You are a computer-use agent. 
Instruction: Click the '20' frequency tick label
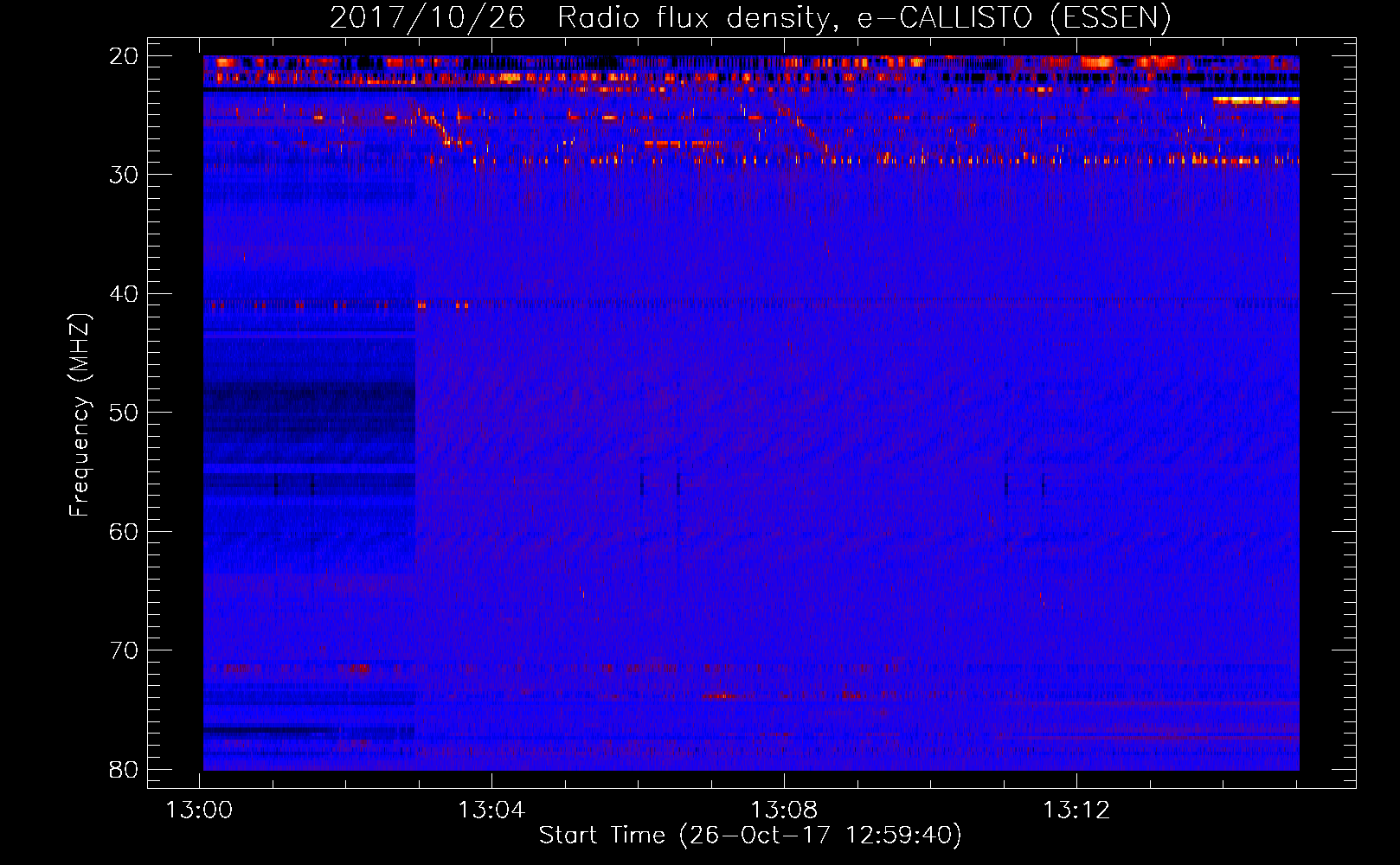click(x=124, y=56)
